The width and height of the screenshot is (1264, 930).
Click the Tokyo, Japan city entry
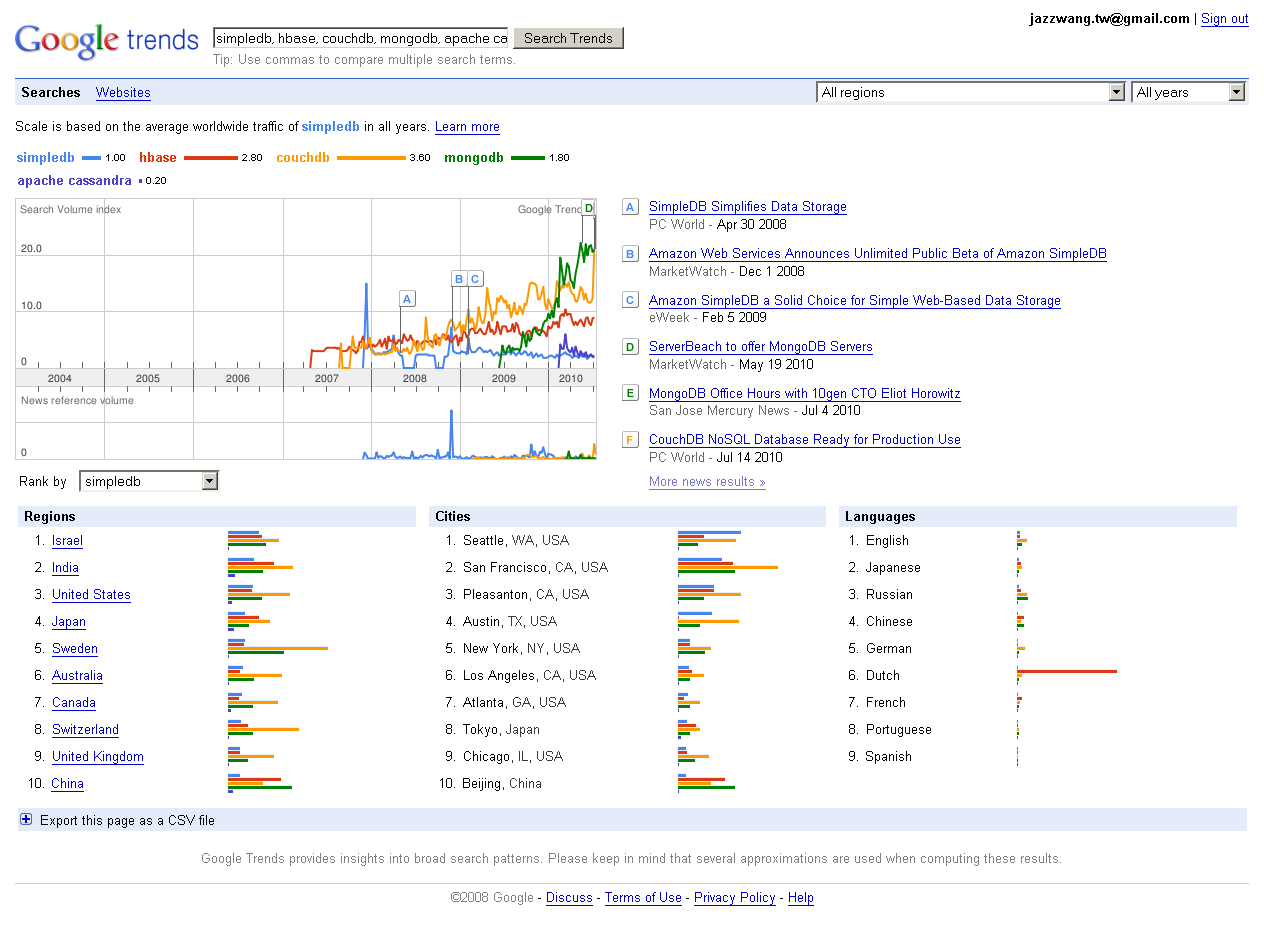click(x=501, y=729)
